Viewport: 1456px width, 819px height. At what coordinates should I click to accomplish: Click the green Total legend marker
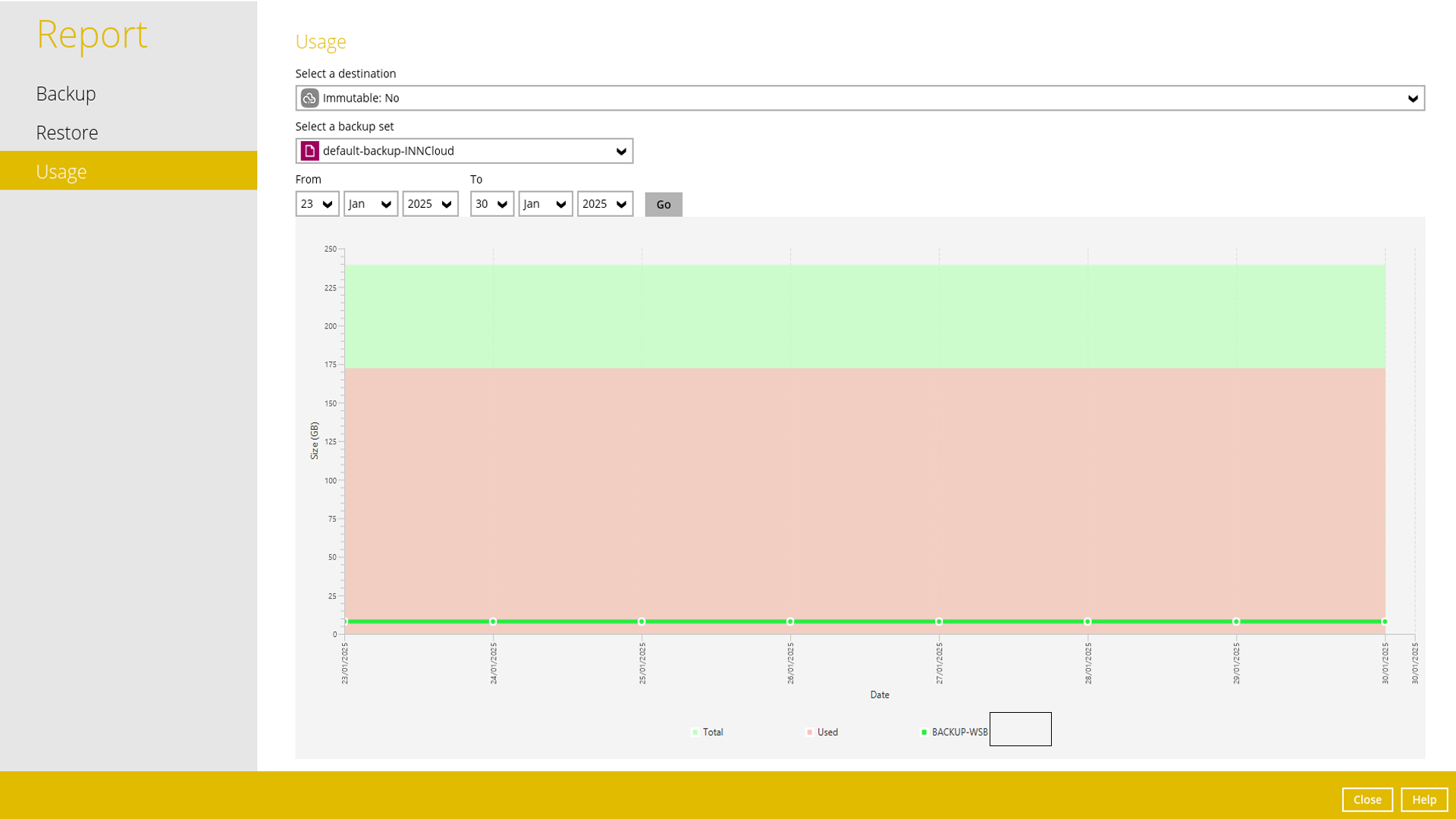click(x=695, y=733)
